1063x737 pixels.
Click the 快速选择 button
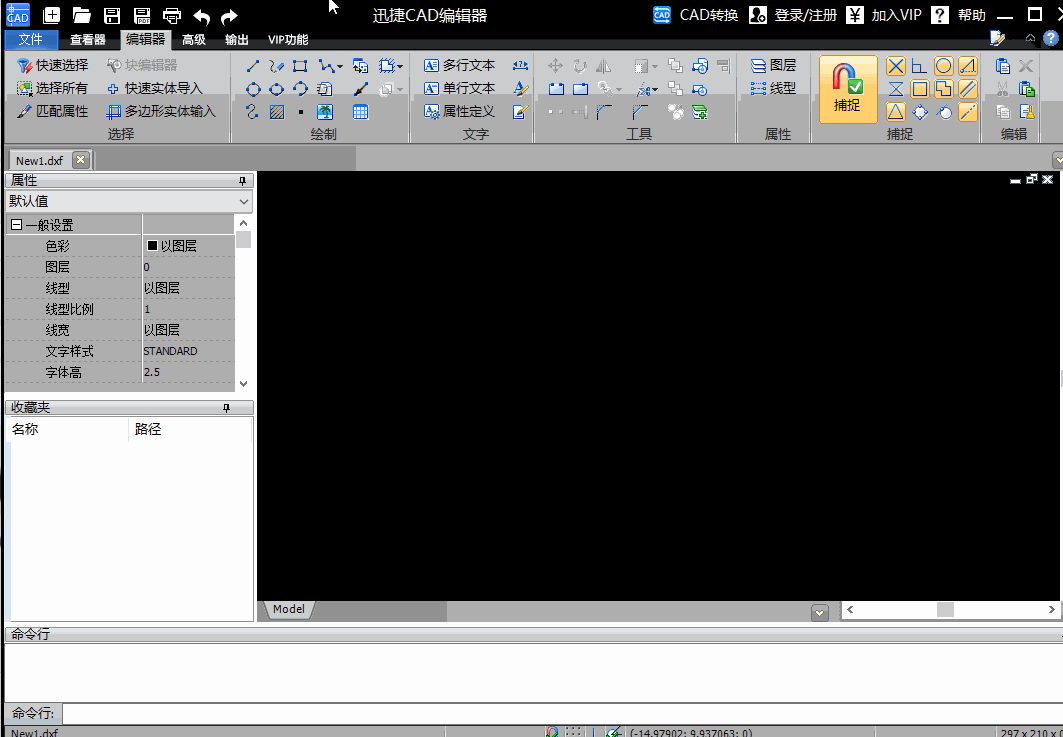53,65
